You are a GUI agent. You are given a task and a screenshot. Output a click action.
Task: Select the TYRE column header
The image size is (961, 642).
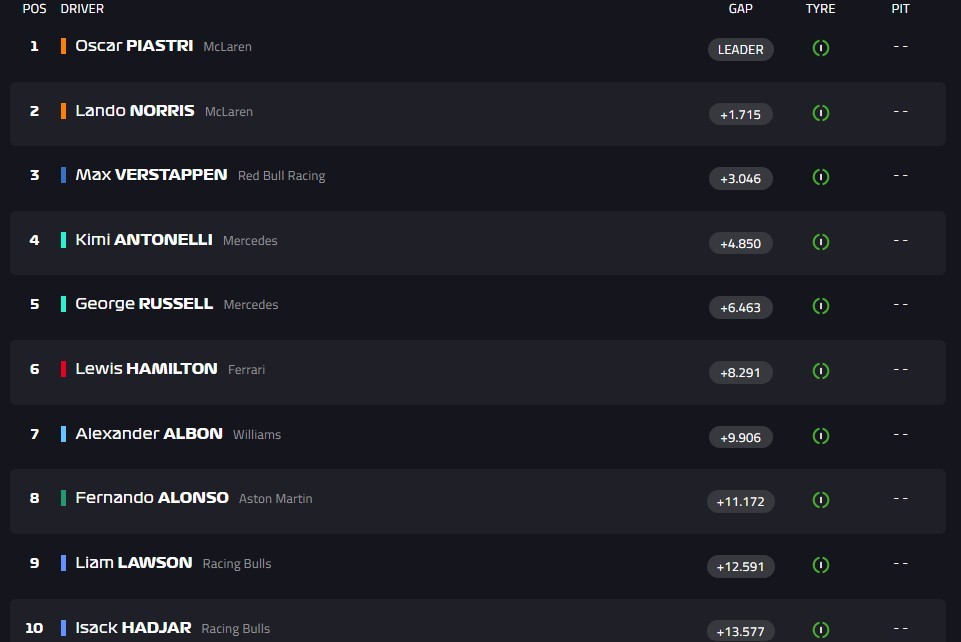coord(820,9)
